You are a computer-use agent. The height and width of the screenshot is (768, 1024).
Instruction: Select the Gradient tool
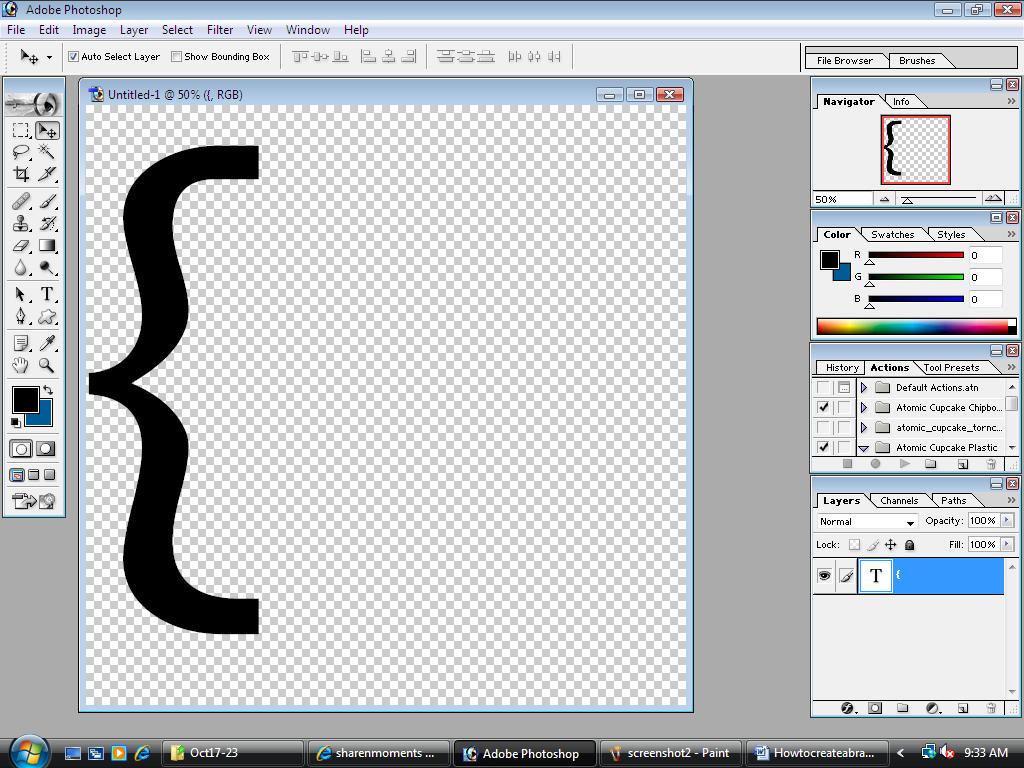pos(47,246)
